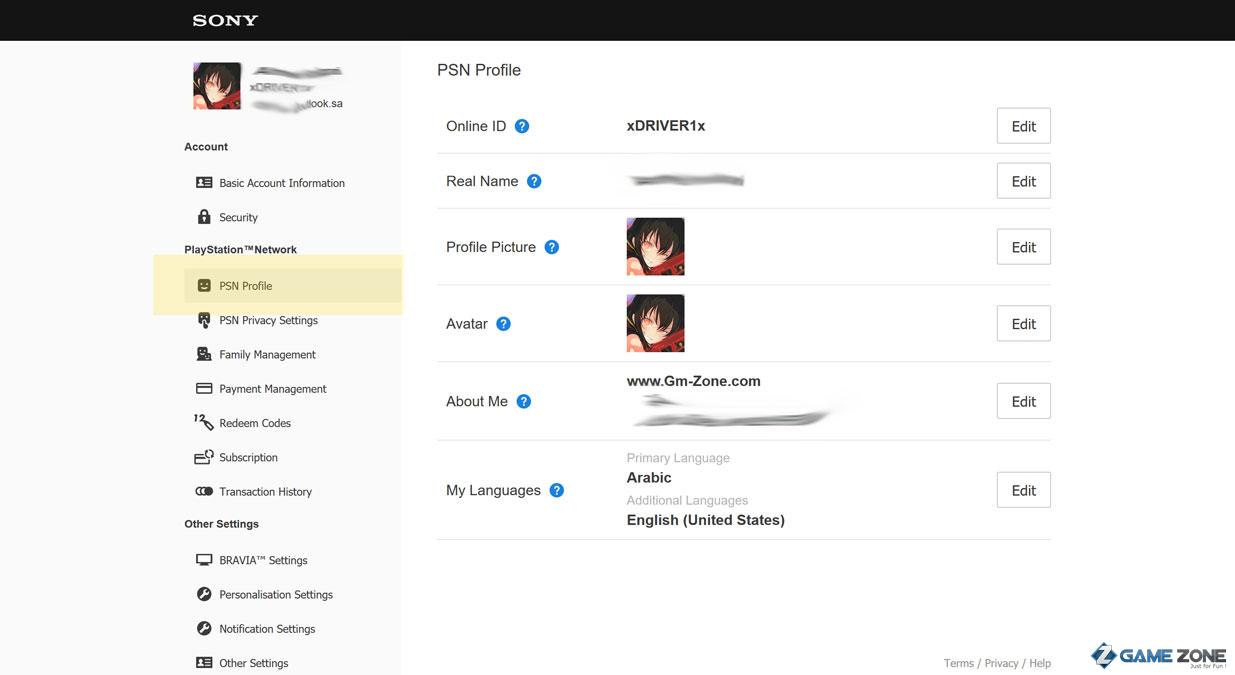Click the PSN Privacy Settings icon
This screenshot has width=1235, height=675.
click(x=204, y=320)
